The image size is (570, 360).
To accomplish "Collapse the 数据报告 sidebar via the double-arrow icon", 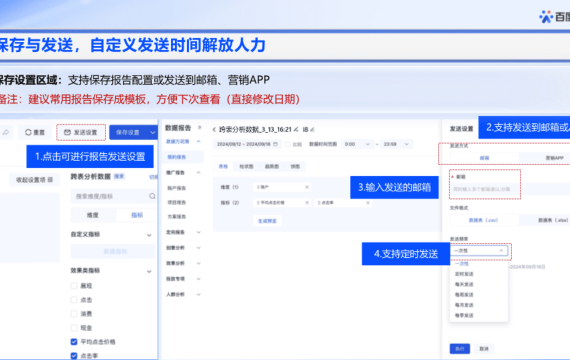I will [200, 128].
